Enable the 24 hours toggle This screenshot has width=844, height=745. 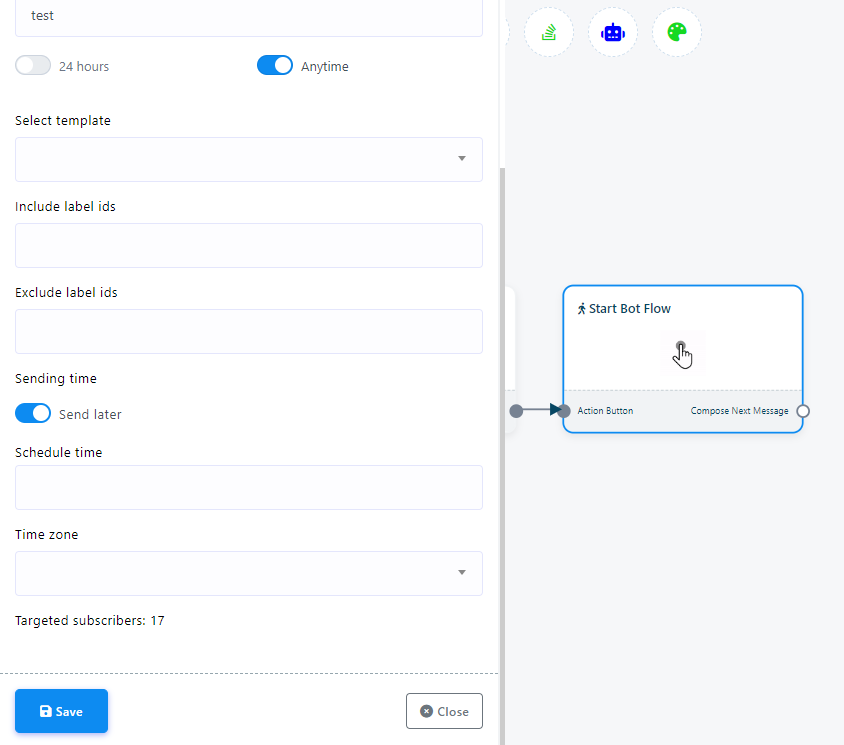tap(33, 66)
